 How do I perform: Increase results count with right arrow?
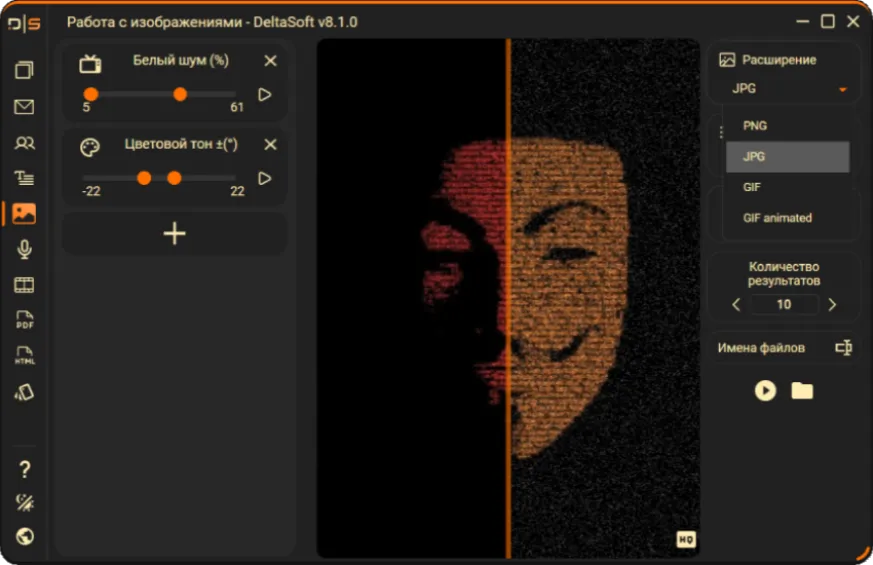[832, 304]
